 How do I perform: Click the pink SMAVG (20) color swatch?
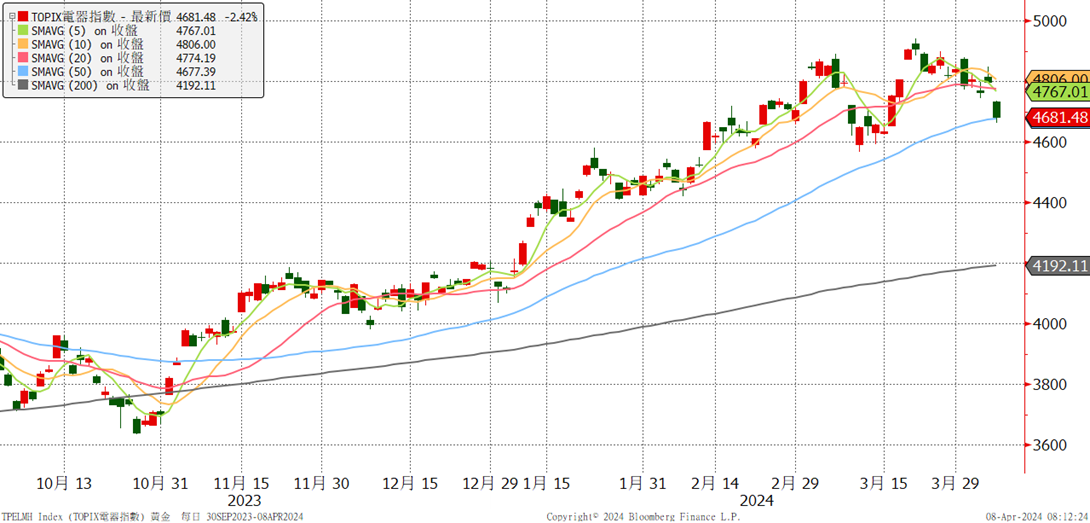click(24, 58)
